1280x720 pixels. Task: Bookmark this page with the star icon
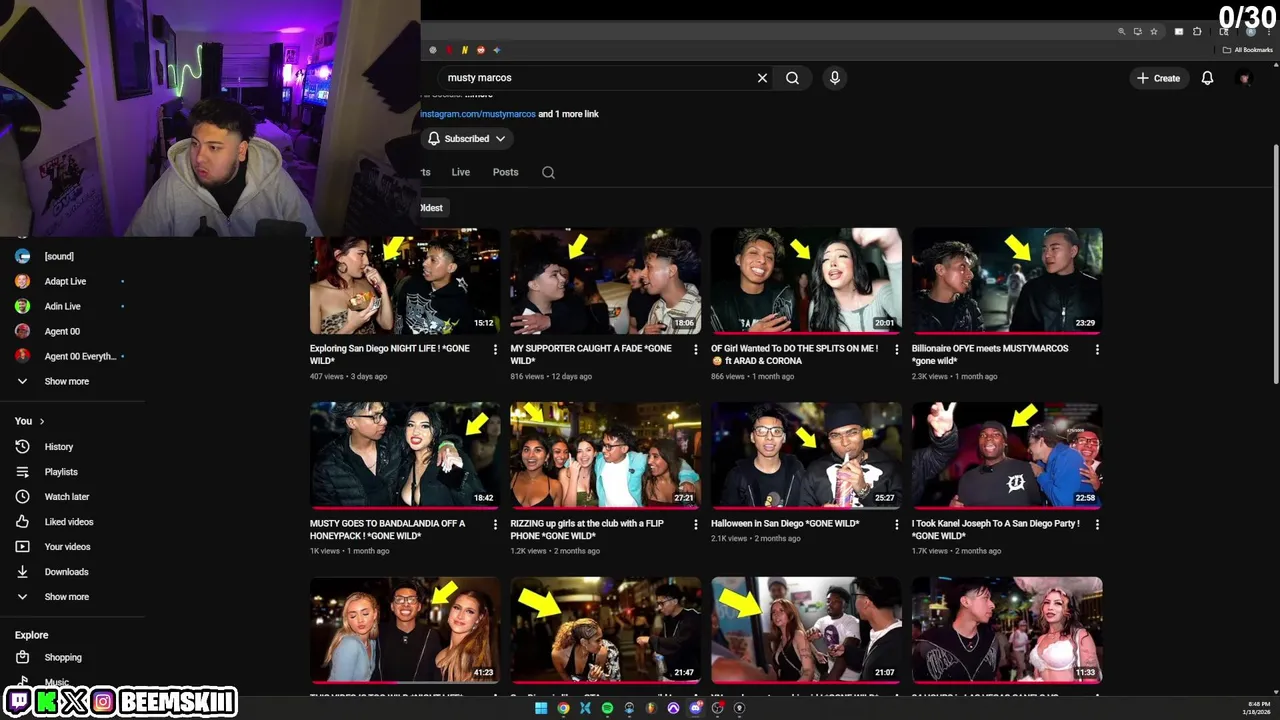[1153, 32]
